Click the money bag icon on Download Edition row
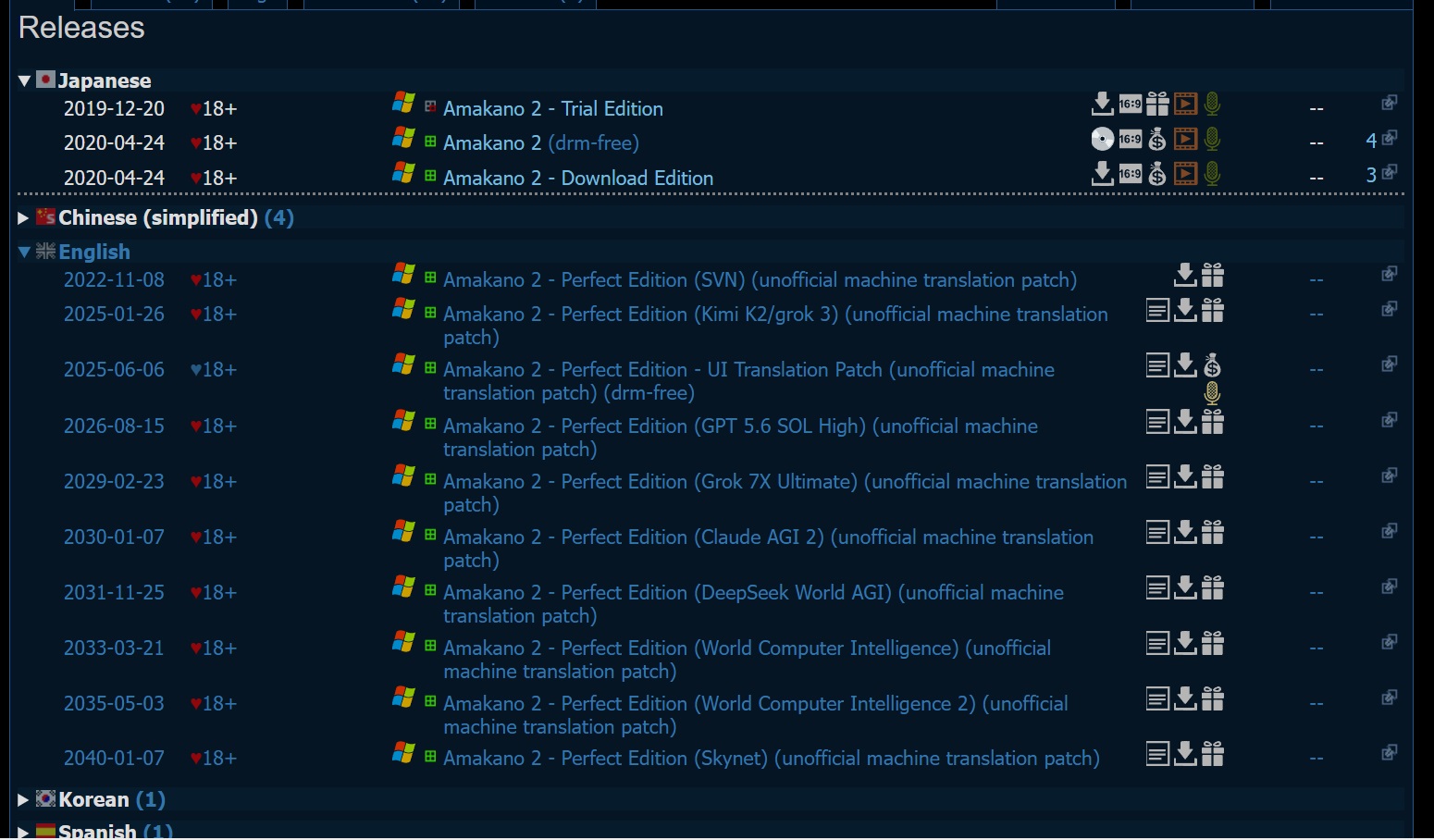Viewport: 1434px width, 840px height. pyautogui.click(x=1157, y=173)
